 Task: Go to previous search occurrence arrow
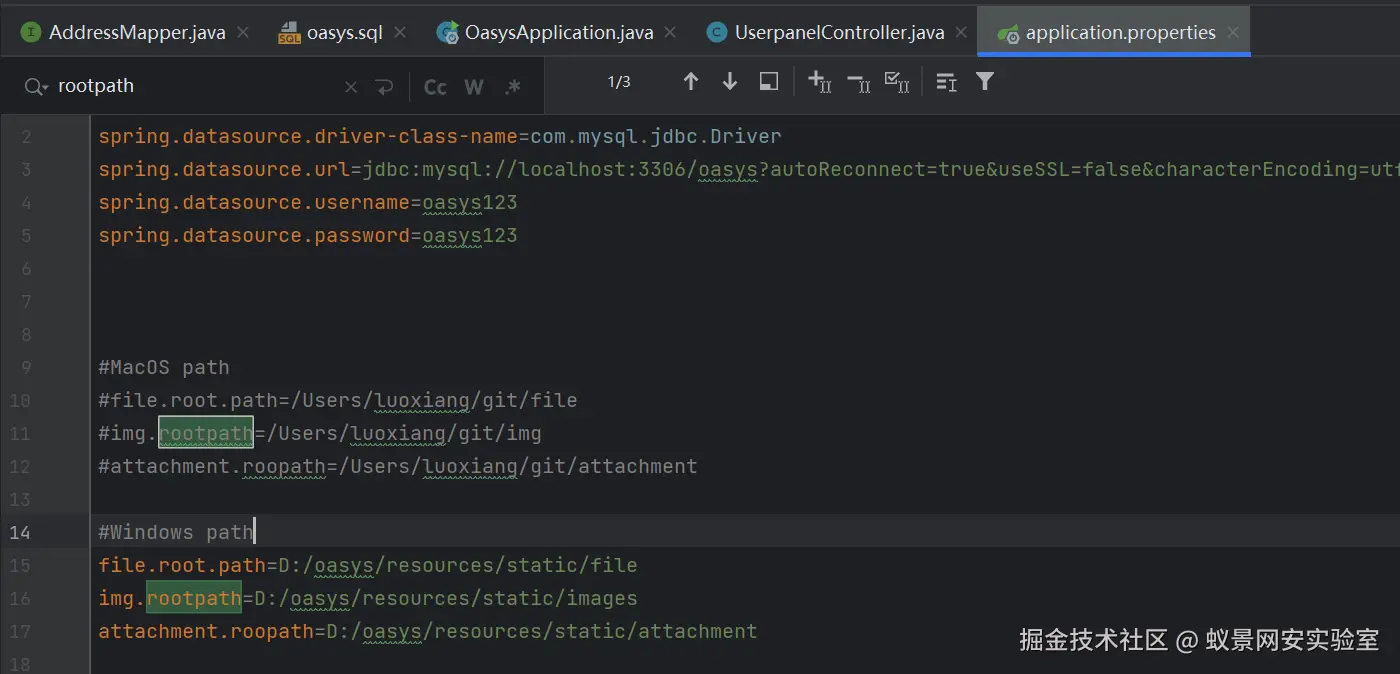[x=690, y=82]
